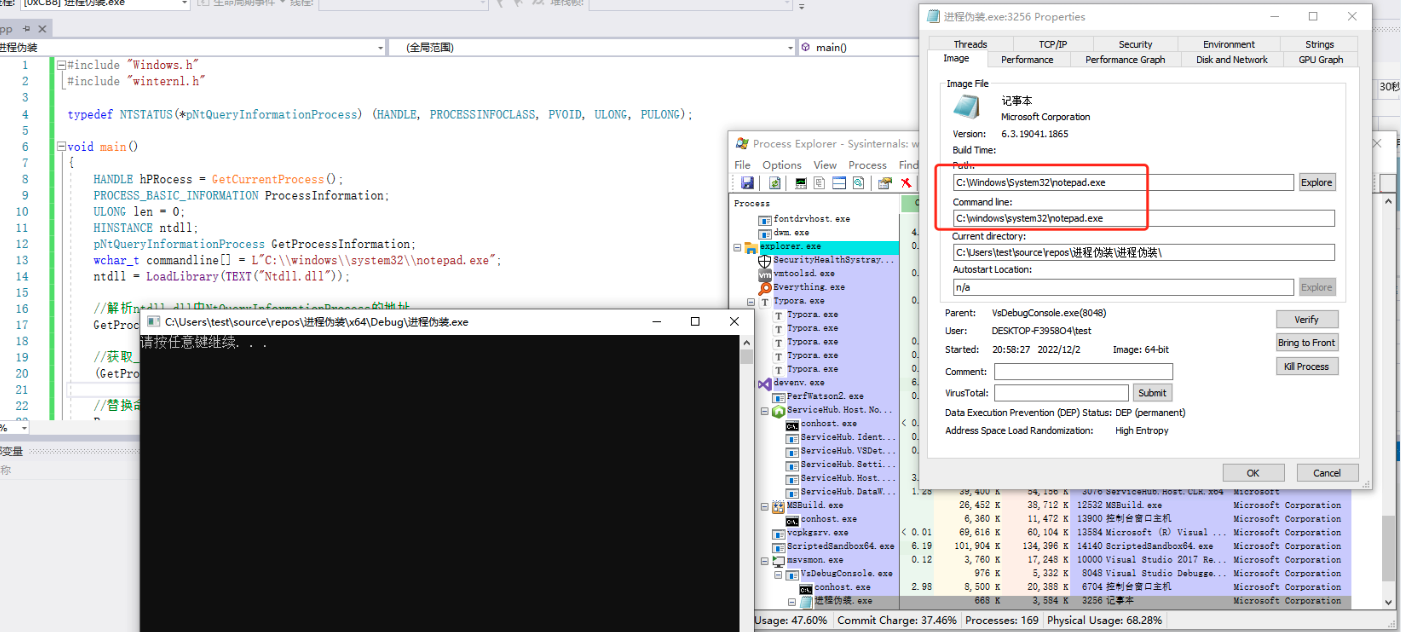Open the Process menu in Process Explorer
The width and height of the screenshot is (1401, 632).
point(867,165)
